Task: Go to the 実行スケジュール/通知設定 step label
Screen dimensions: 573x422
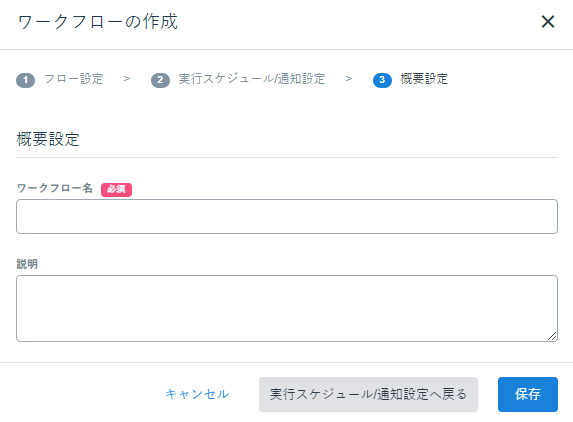Action: click(x=252, y=79)
